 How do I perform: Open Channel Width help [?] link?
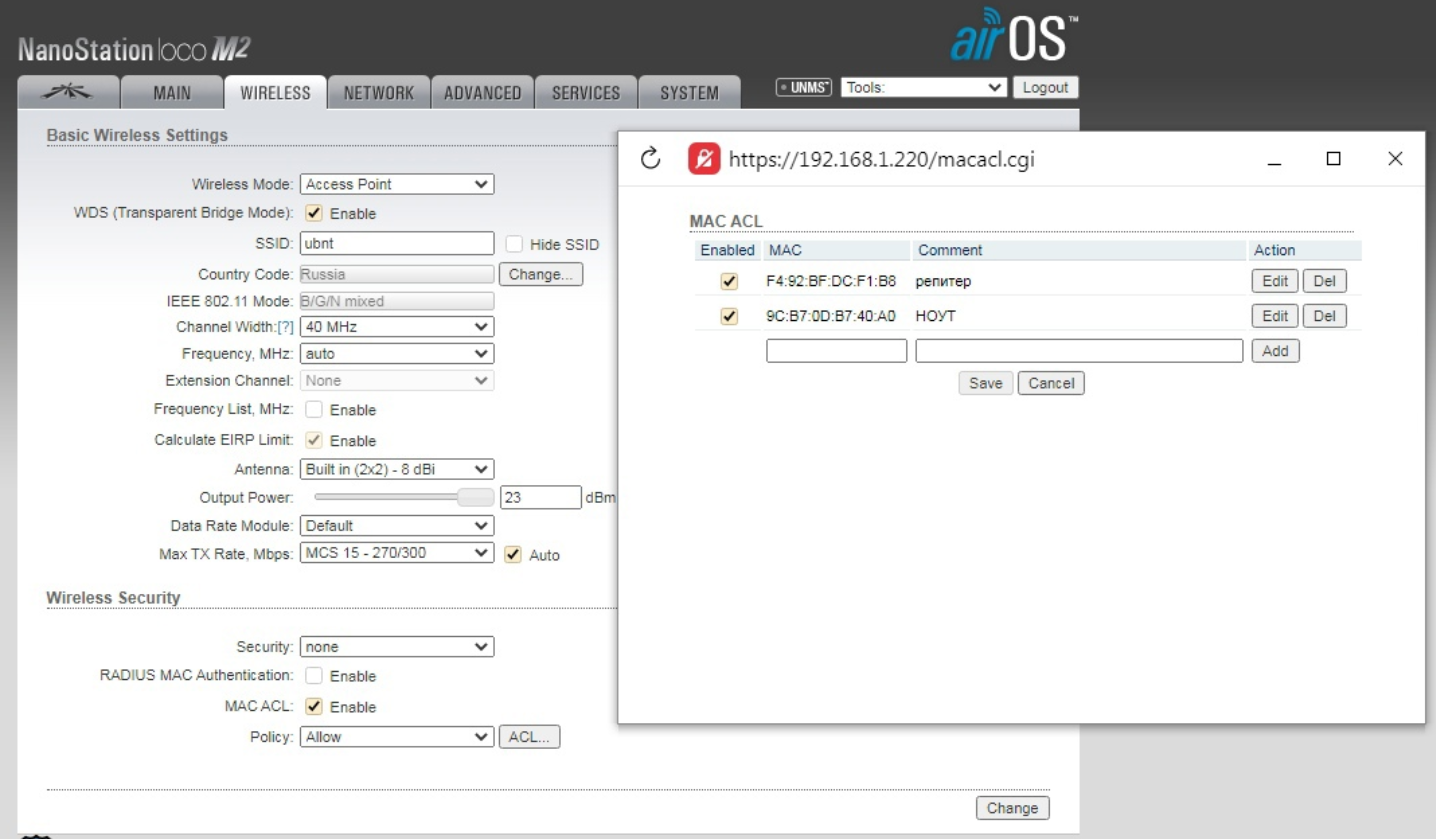click(287, 327)
